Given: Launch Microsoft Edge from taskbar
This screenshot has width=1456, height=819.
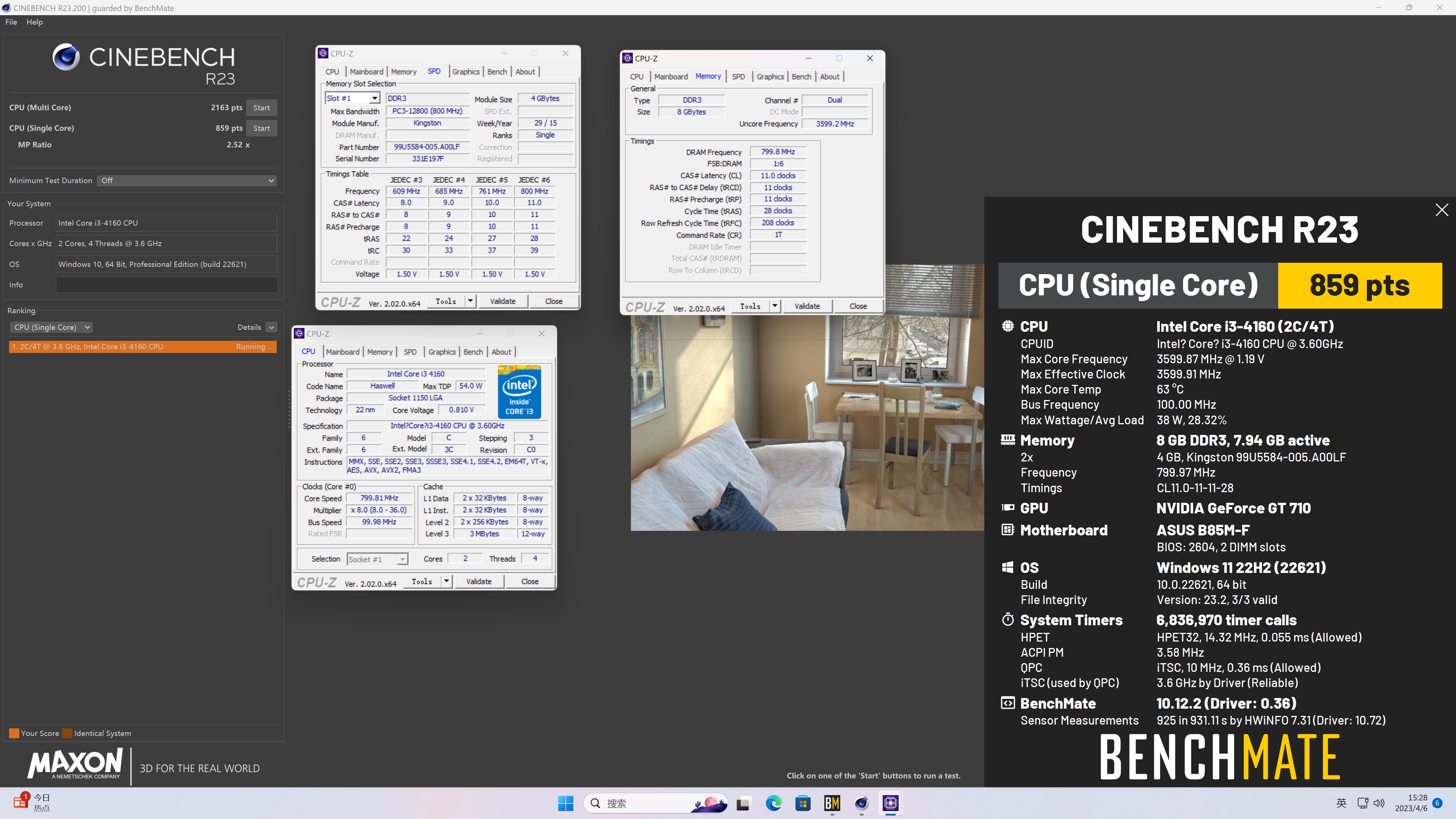Looking at the screenshot, I should tap(773, 803).
